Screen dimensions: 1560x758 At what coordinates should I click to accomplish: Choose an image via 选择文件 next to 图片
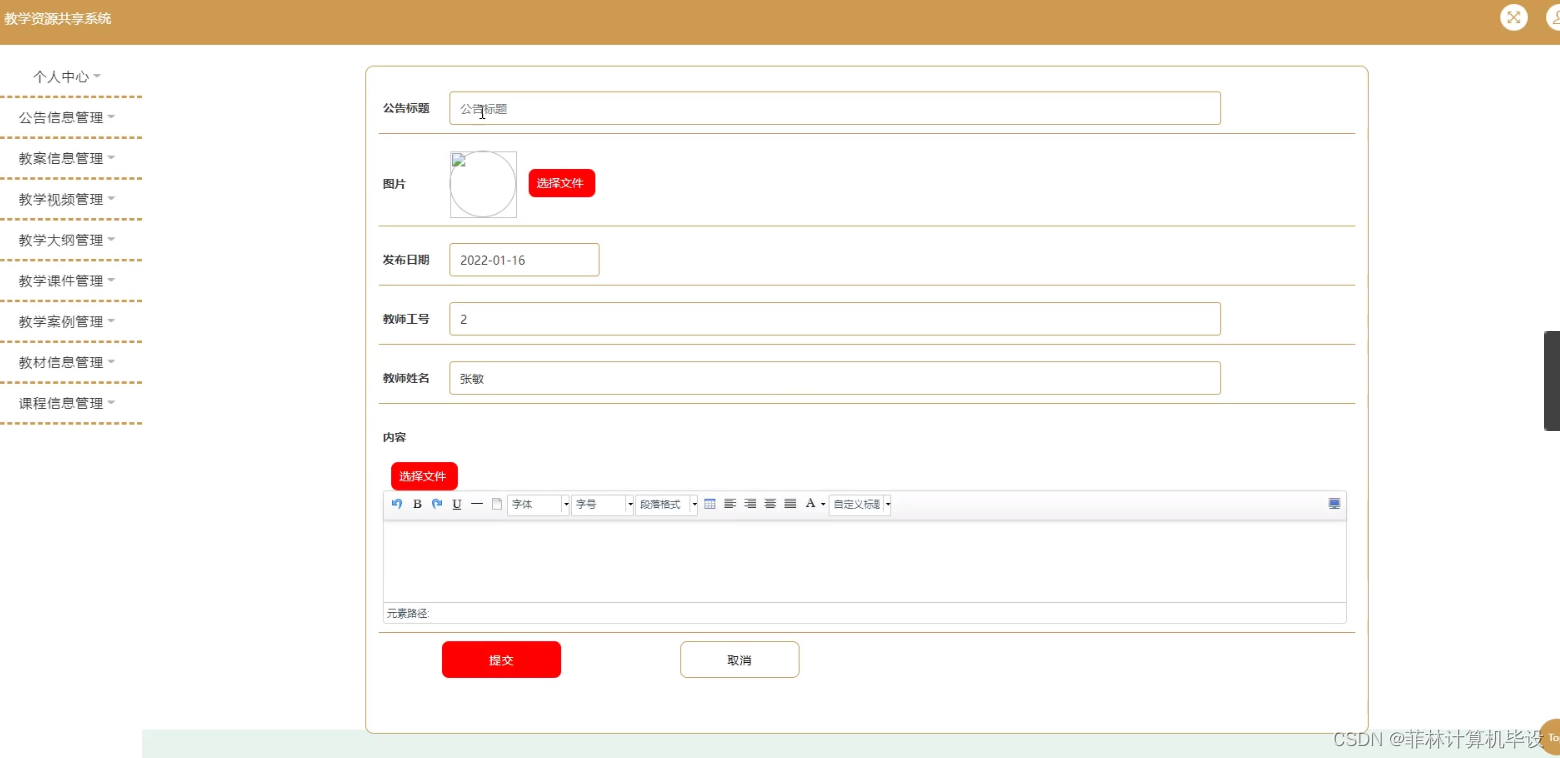(561, 183)
